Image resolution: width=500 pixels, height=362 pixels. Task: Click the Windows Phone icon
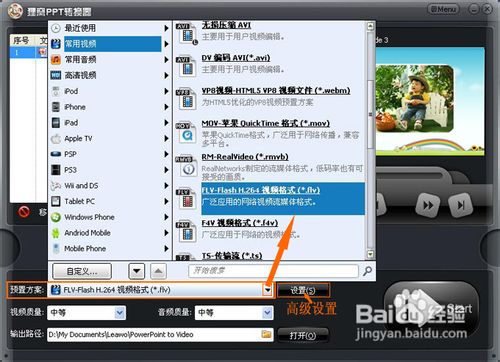coord(56,217)
